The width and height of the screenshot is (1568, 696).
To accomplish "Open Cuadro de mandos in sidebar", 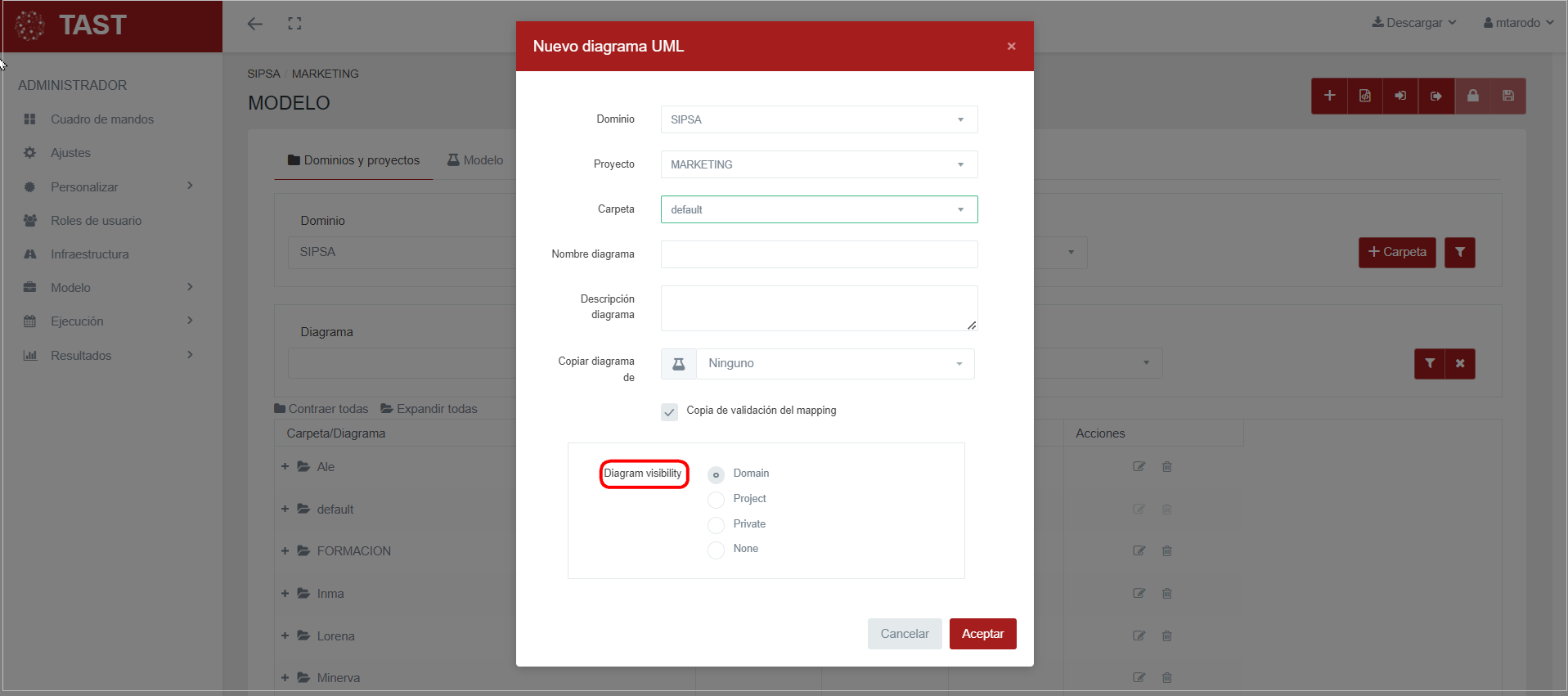I will tap(101, 119).
